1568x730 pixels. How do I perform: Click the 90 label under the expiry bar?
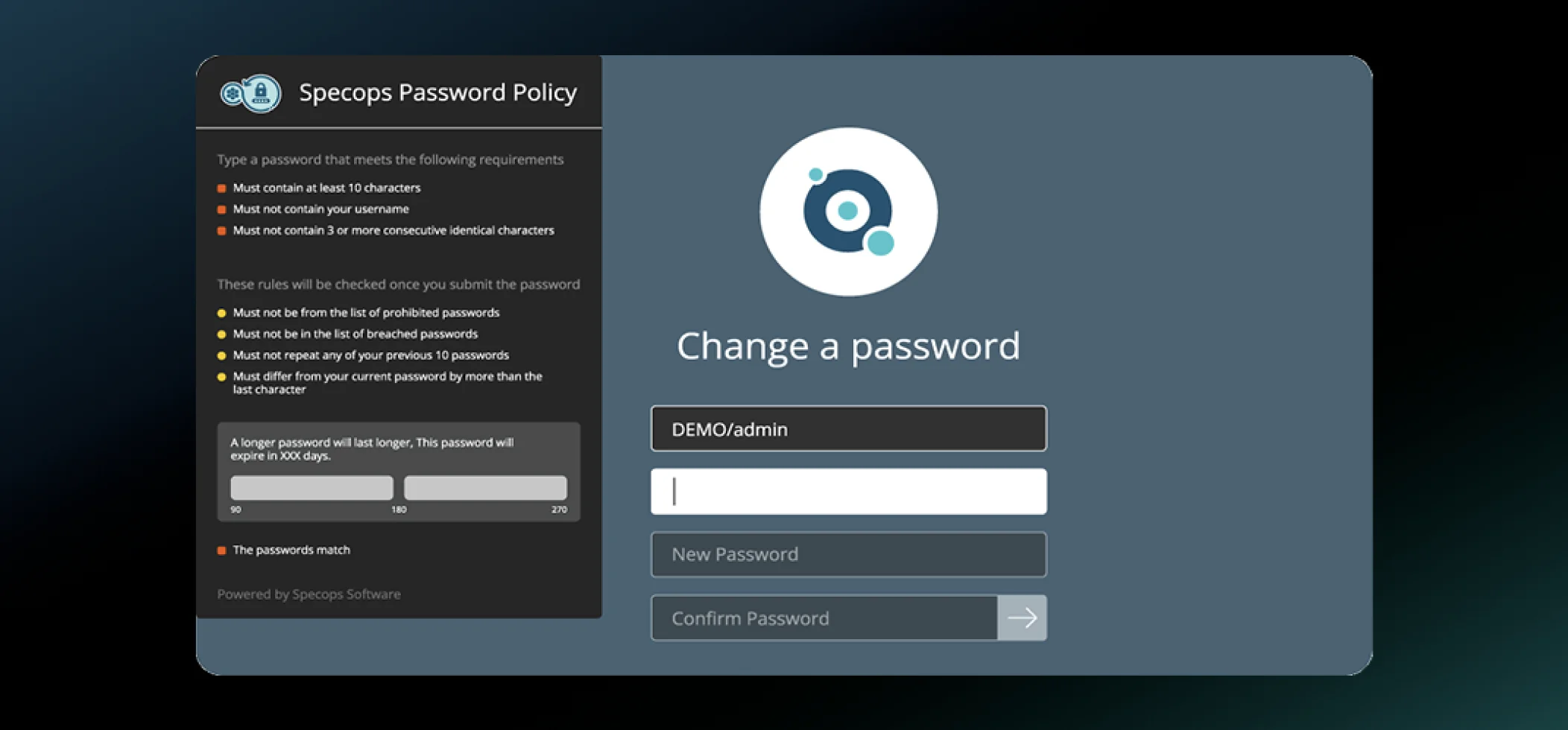235,510
